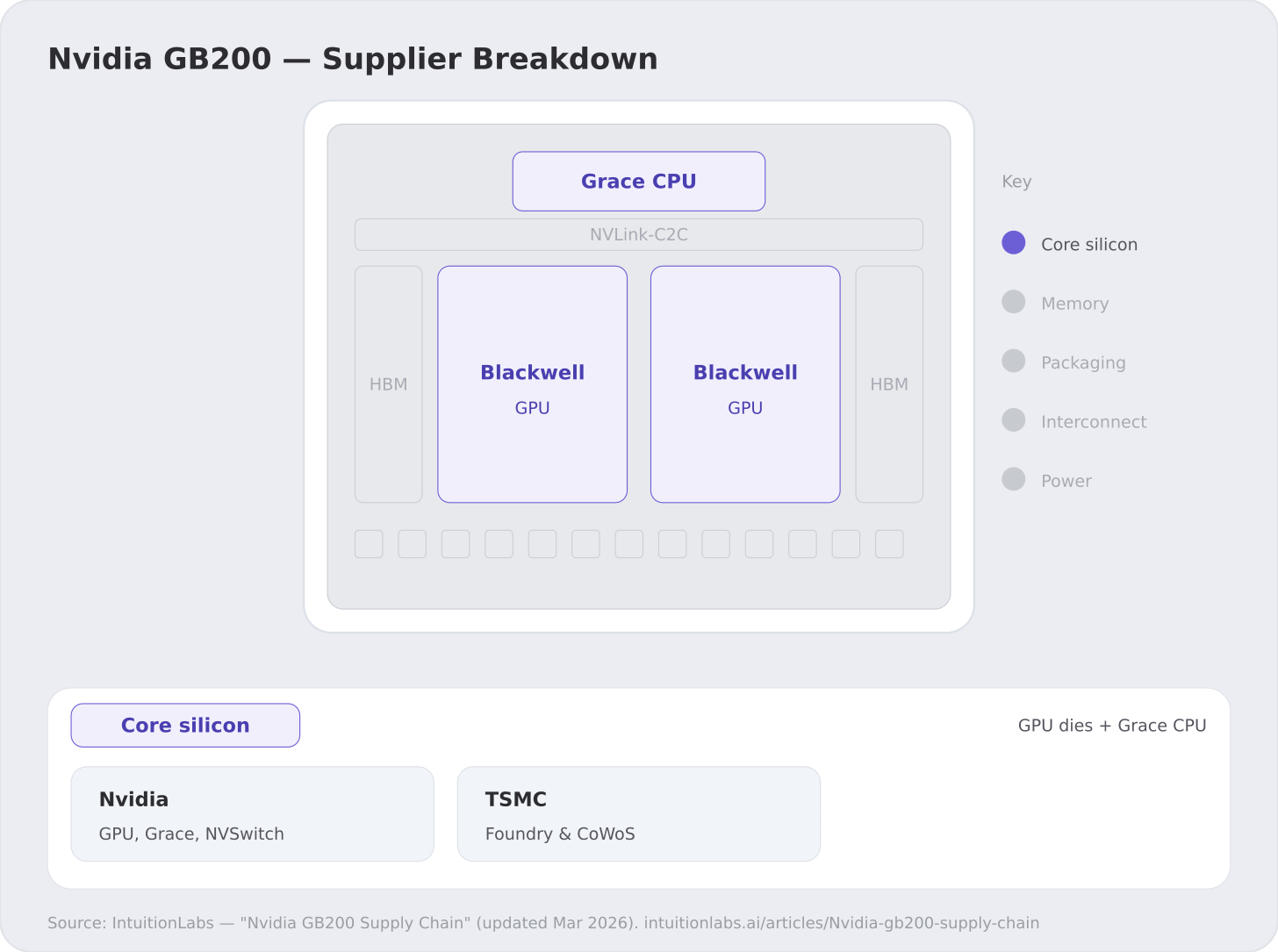Select the Memory legend dot
Viewport: 1278px width, 952px height.
pyautogui.click(x=1014, y=302)
